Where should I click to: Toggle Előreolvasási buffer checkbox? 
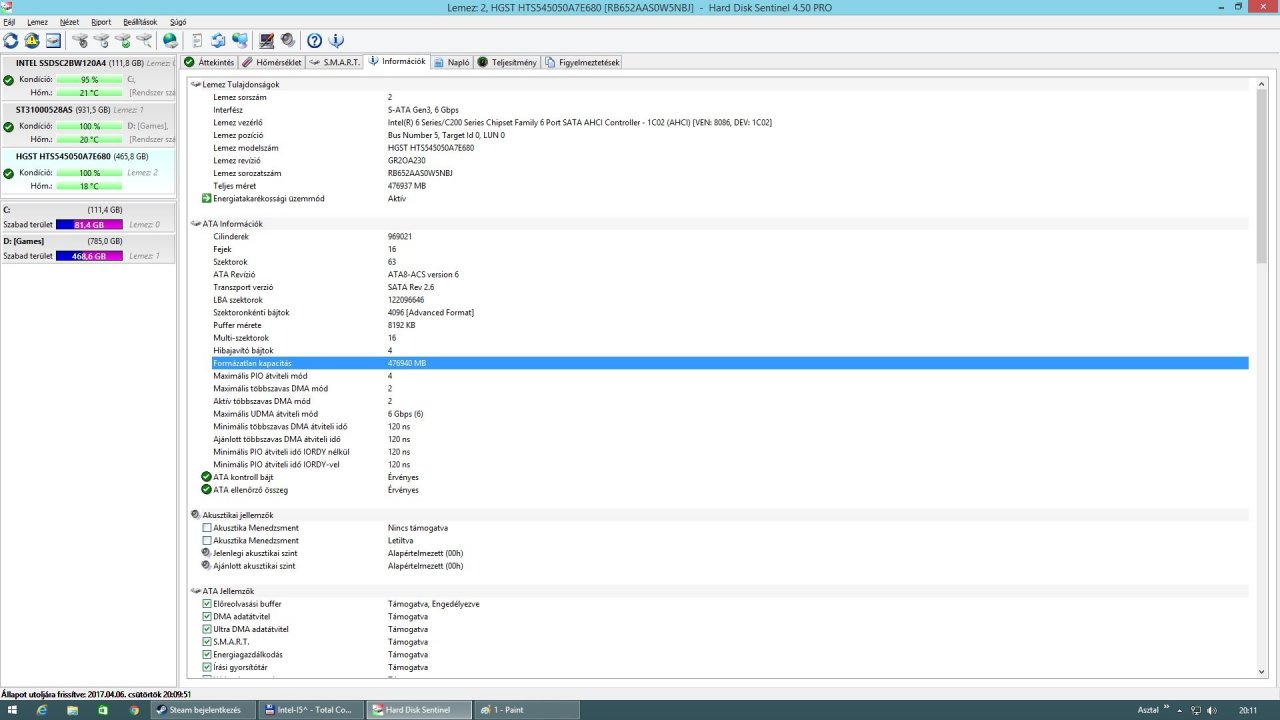[x=207, y=604]
